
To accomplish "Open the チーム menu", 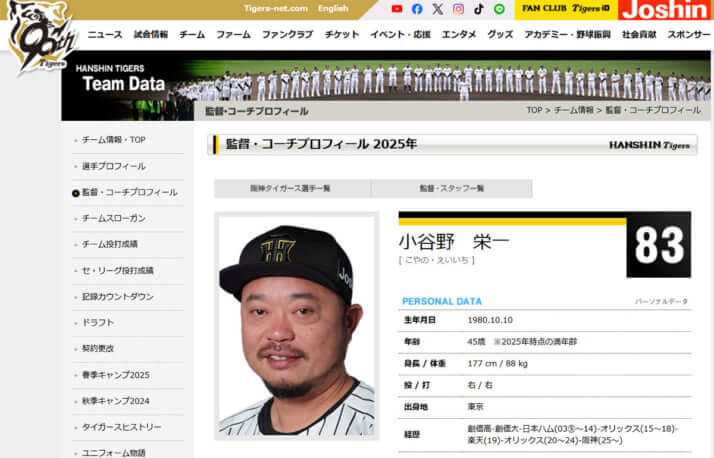I will 192,35.
